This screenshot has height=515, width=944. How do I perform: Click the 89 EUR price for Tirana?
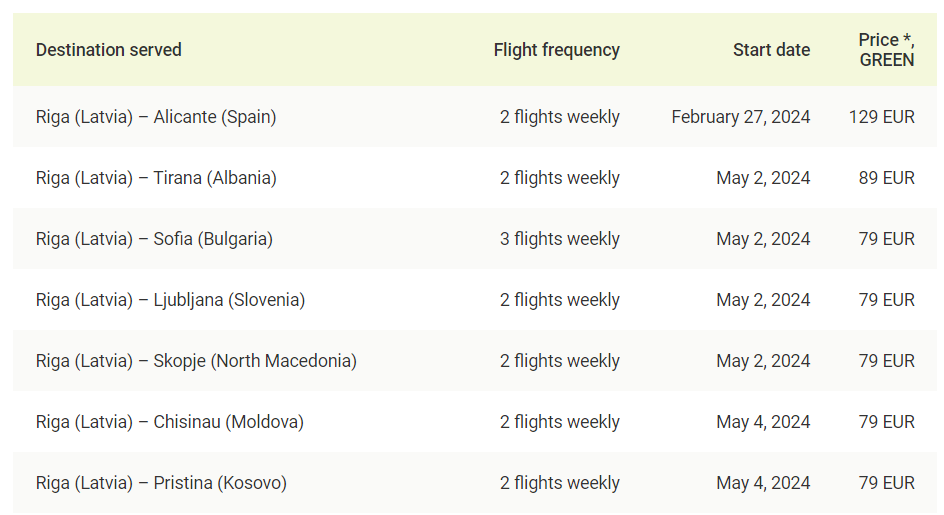(886, 178)
